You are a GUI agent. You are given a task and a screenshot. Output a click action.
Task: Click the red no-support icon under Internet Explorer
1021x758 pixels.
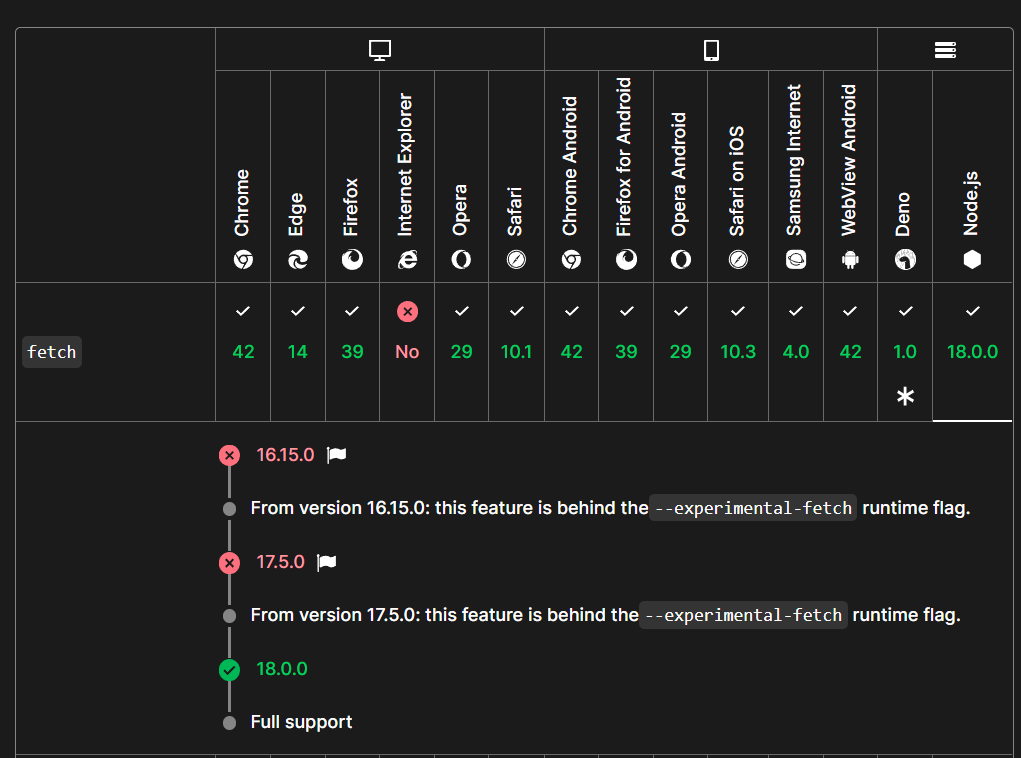tap(407, 311)
